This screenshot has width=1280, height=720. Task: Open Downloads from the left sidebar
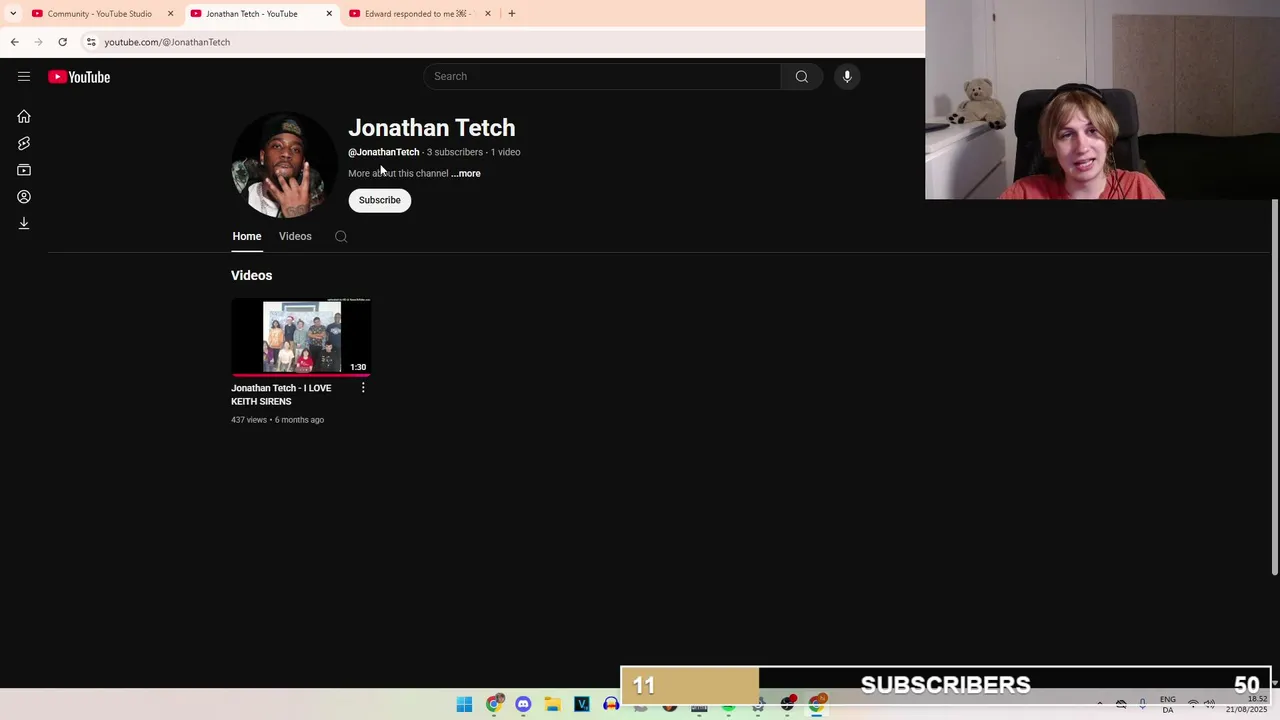(24, 223)
